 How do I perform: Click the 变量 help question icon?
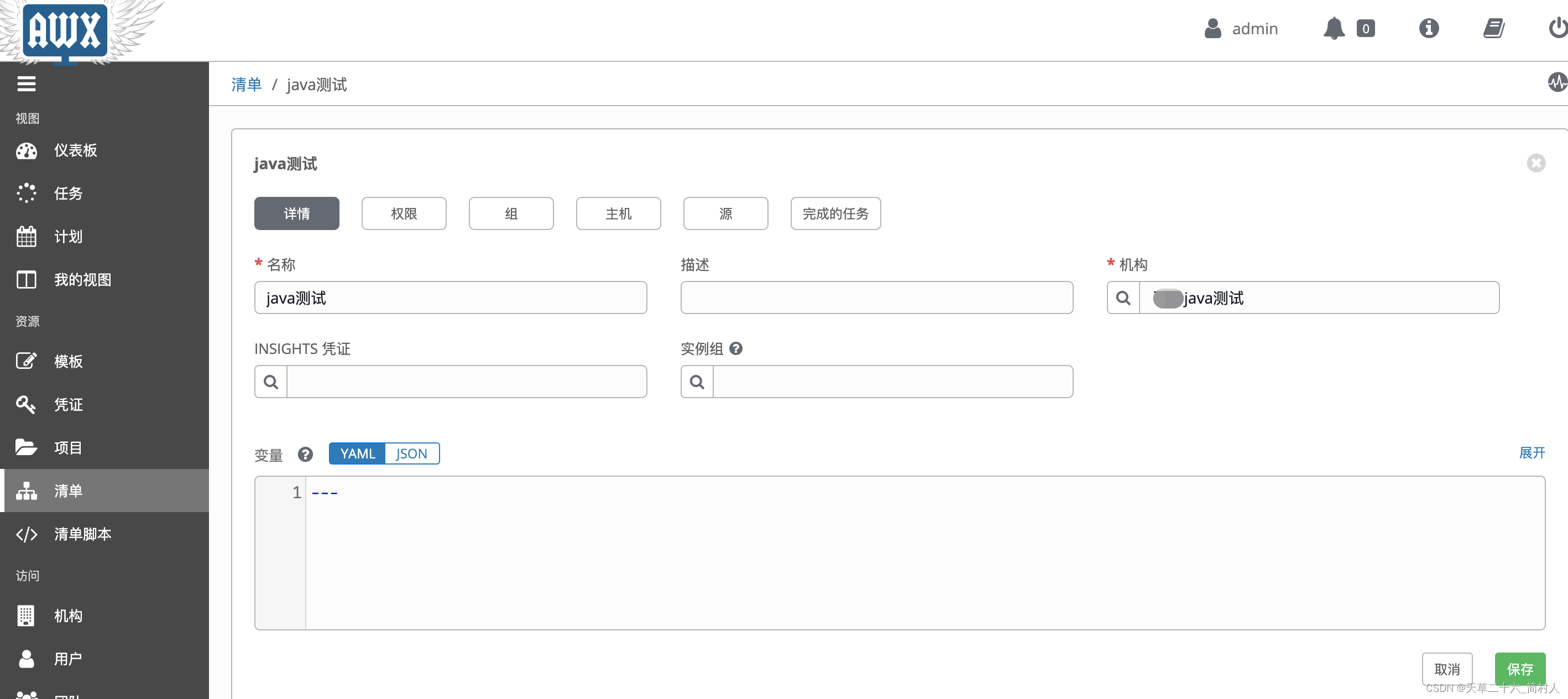tap(305, 454)
